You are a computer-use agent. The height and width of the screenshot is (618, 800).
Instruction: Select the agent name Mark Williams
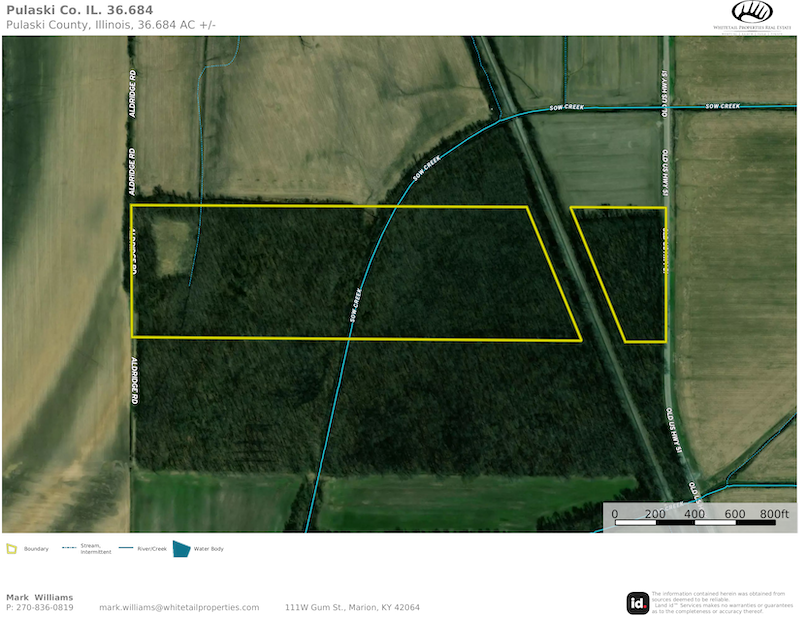[39, 597]
